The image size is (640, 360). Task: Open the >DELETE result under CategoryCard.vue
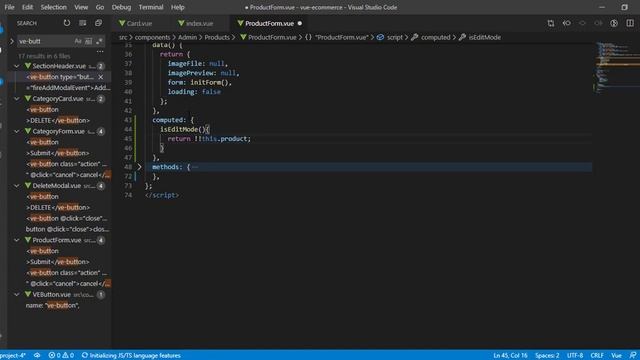58,120
